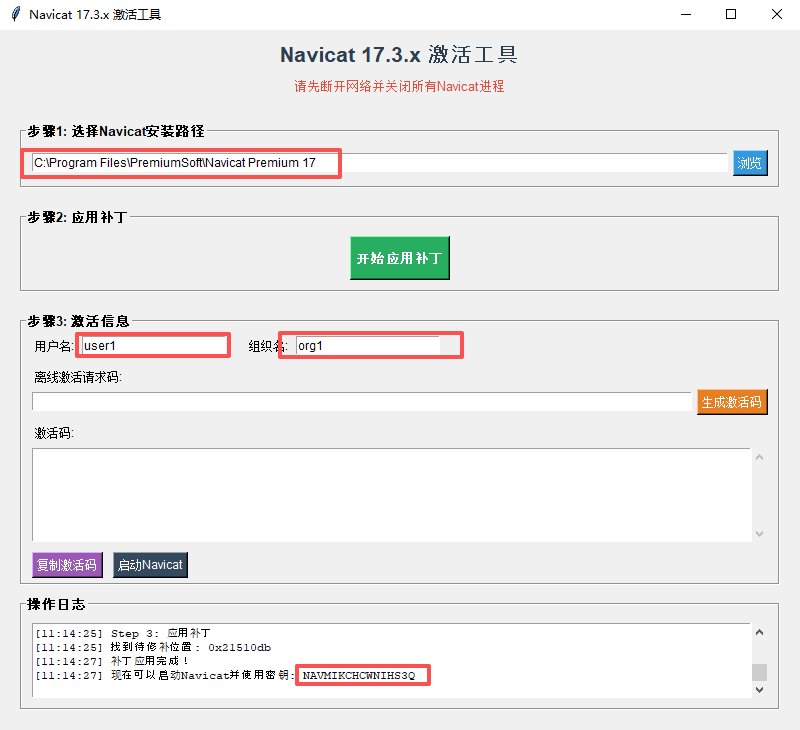Click the heading Navicat 17.3.x 激活工具
The image size is (800, 730).
click(399, 55)
